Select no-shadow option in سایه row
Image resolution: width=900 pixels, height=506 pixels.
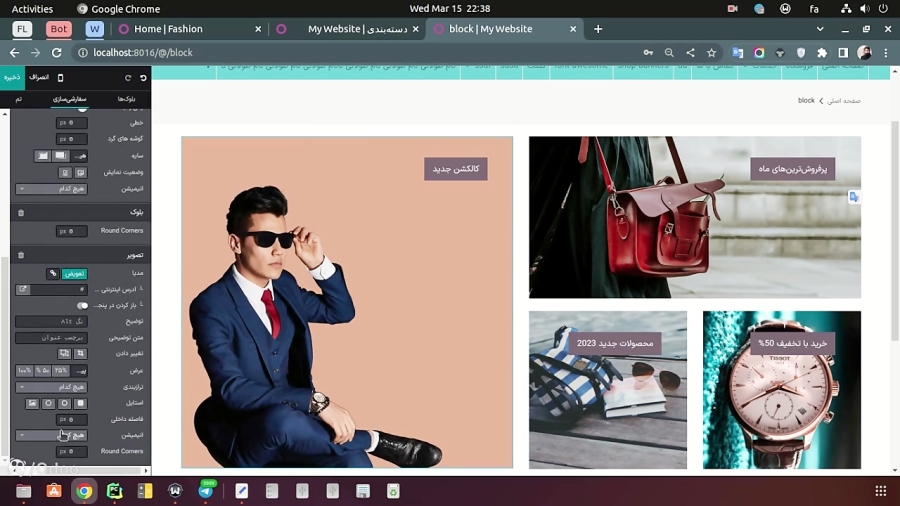click(79, 155)
